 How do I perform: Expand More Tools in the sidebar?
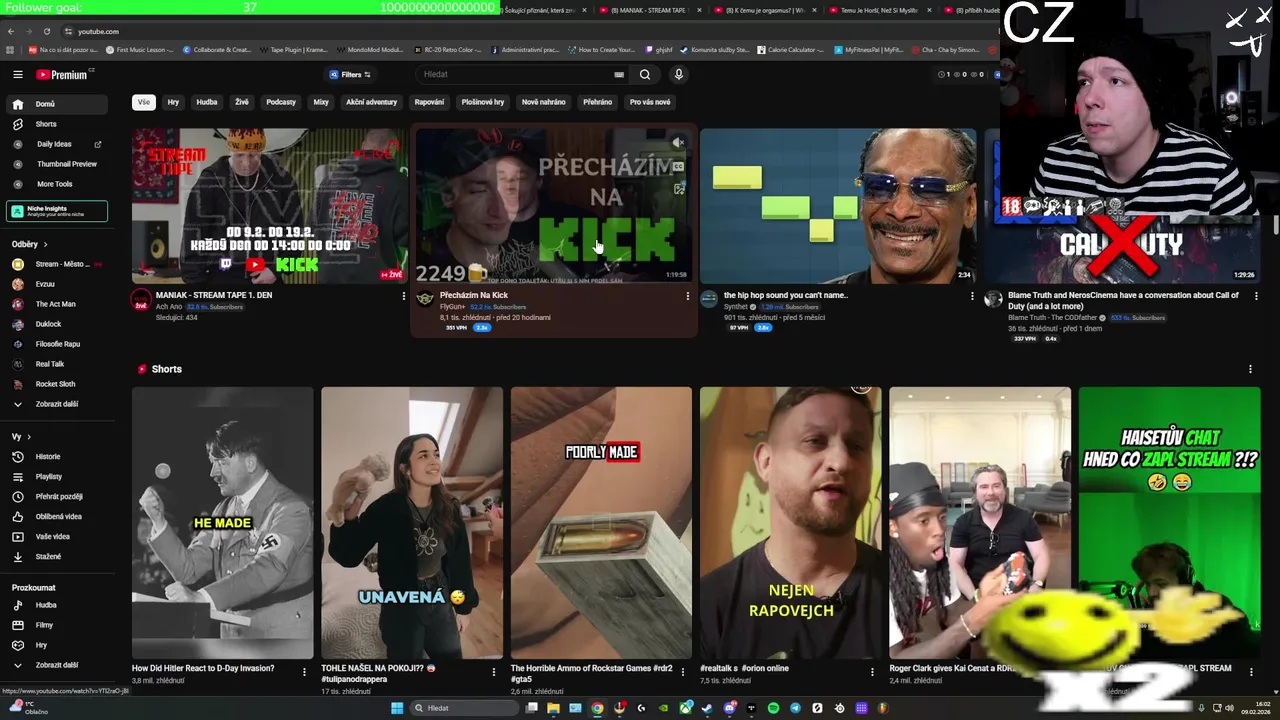tap(57, 184)
